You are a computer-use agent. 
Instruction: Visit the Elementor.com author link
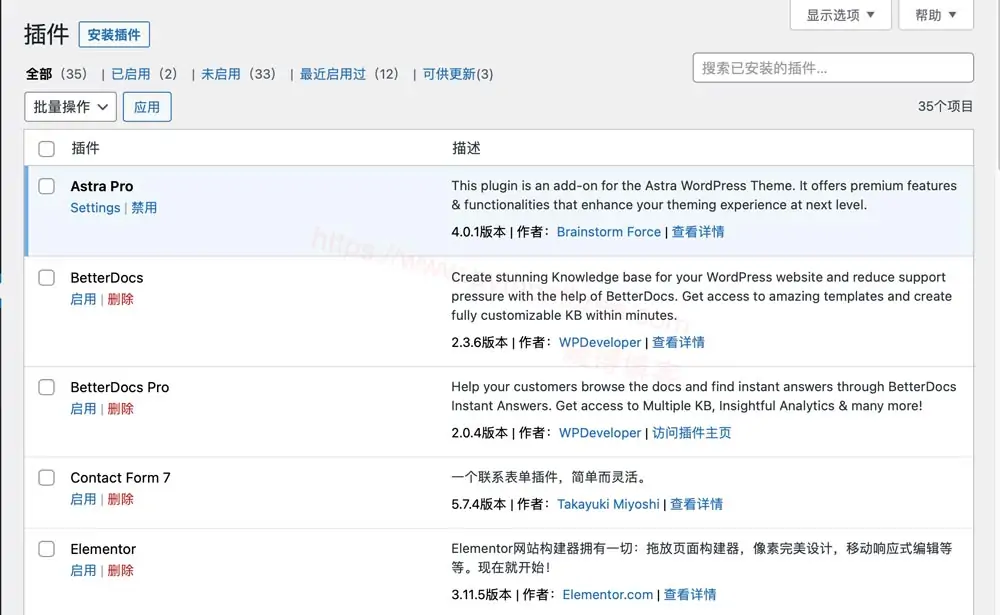pyautogui.click(x=607, y=594)
